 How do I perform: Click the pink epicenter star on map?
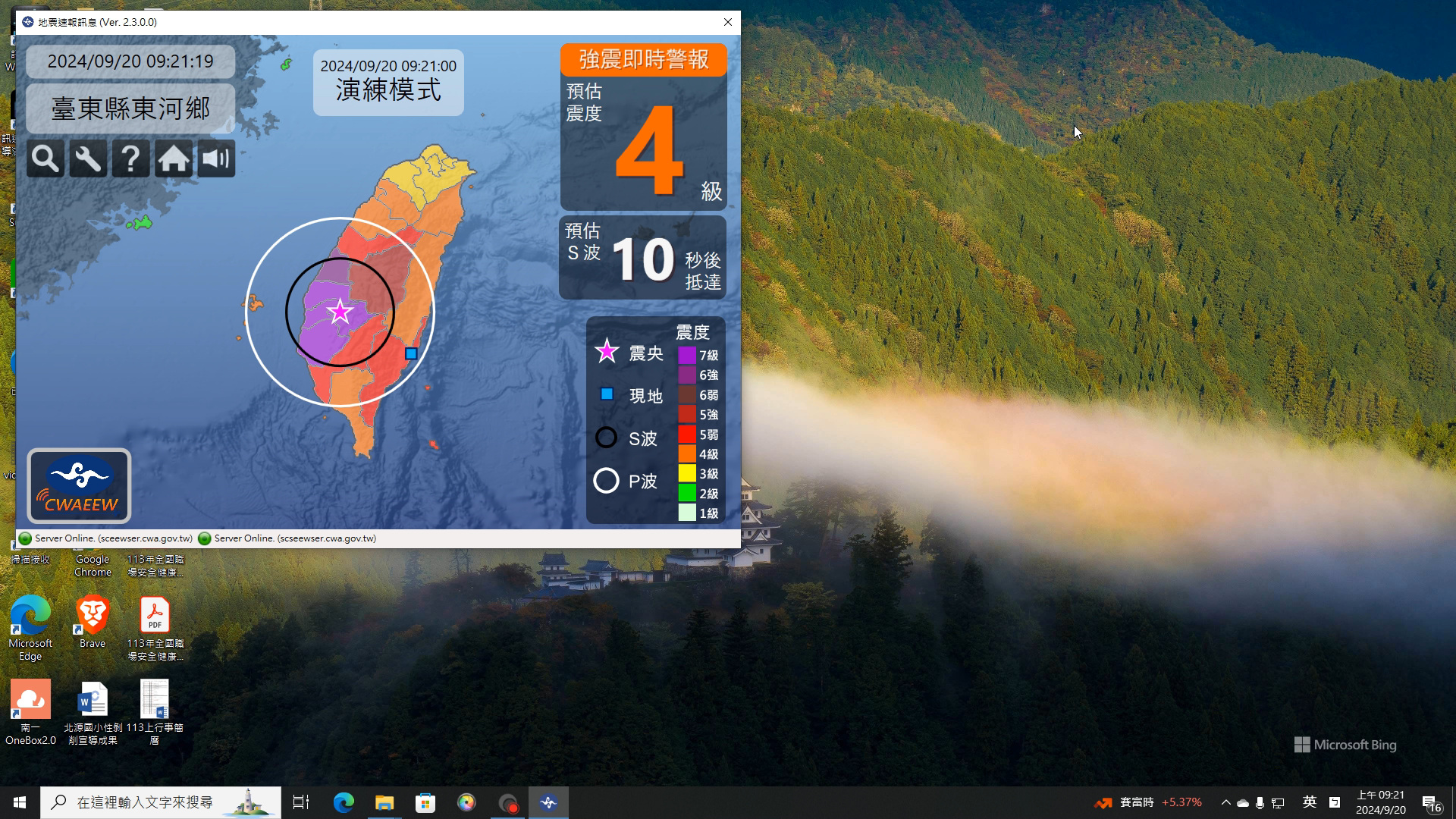[x=340, y=312]
